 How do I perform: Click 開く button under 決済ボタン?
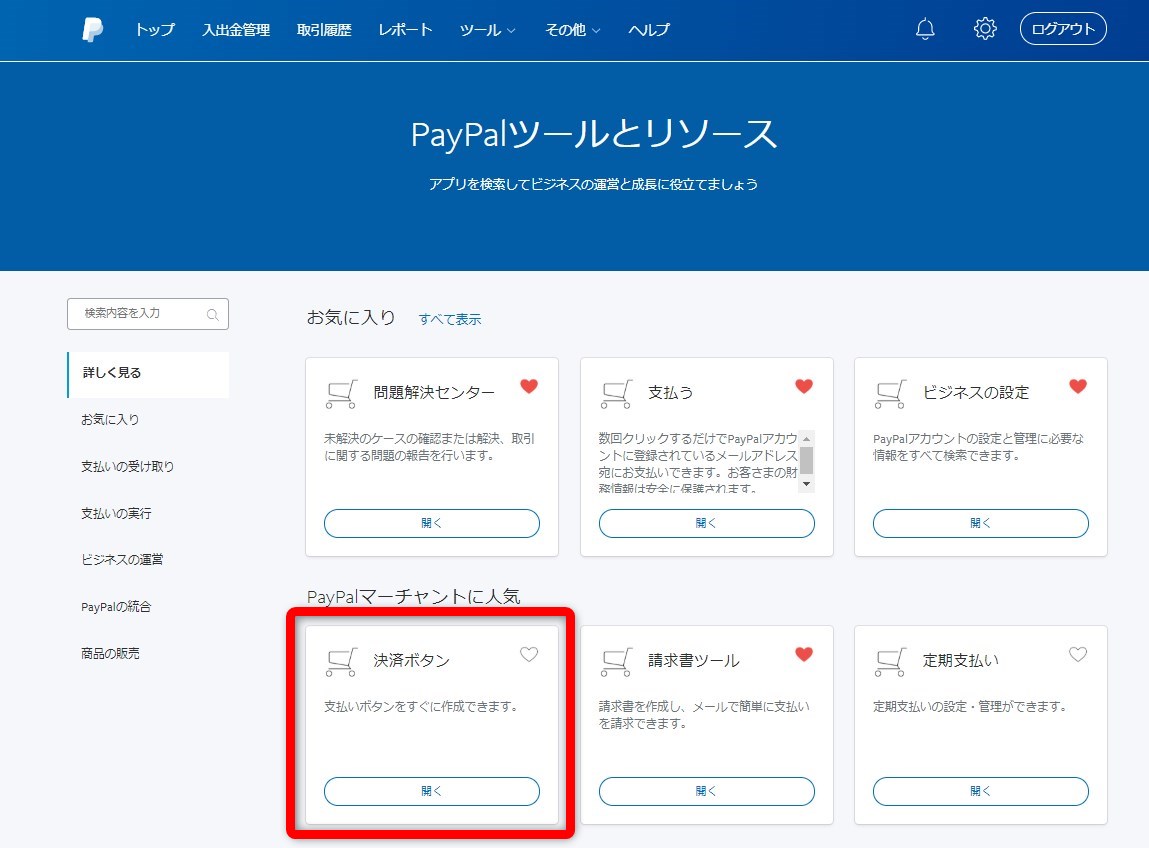431,791
